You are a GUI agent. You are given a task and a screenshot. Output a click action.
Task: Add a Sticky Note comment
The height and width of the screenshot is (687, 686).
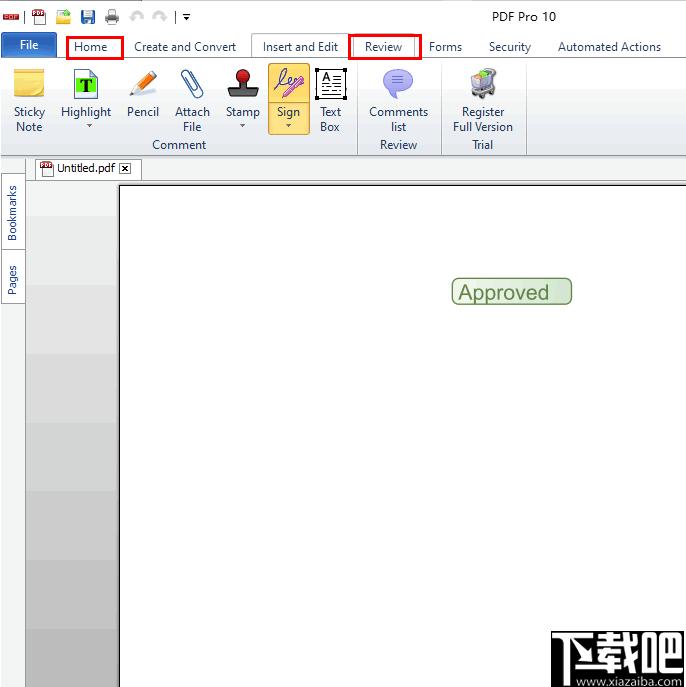coord(29,100)
